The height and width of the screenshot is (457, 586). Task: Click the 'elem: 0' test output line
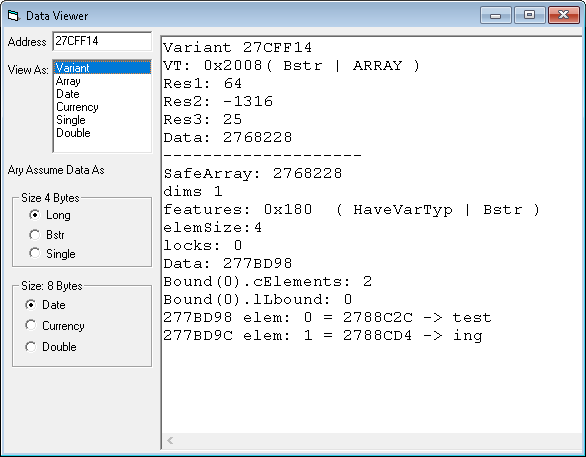click(327, 318)
